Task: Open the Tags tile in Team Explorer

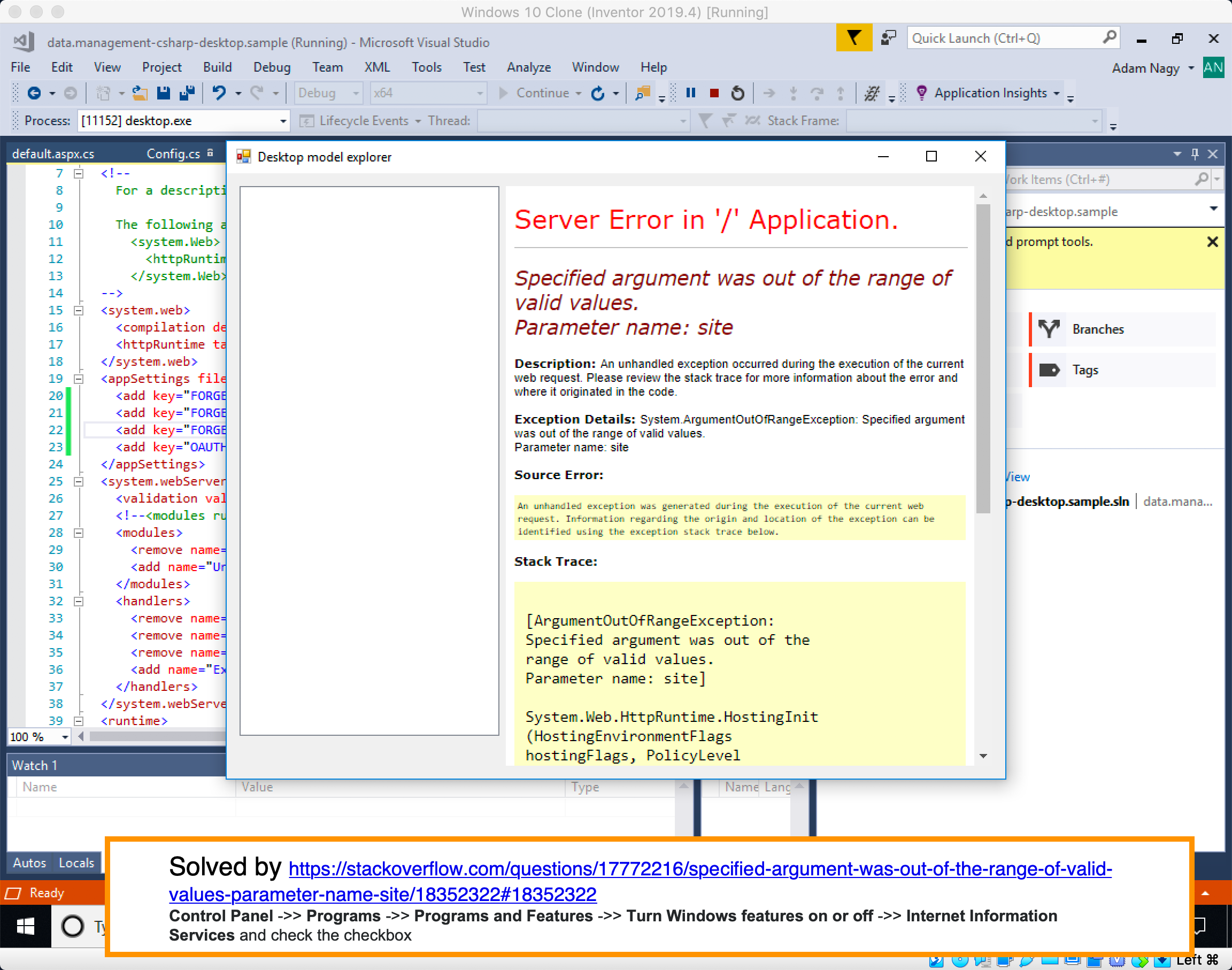Action: [1084, 370]
